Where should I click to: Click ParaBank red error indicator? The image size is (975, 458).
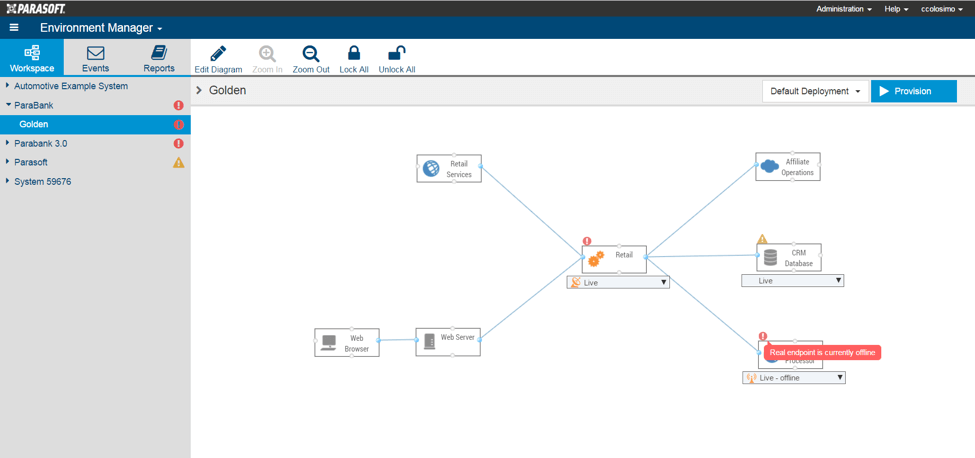coord(178,106)
